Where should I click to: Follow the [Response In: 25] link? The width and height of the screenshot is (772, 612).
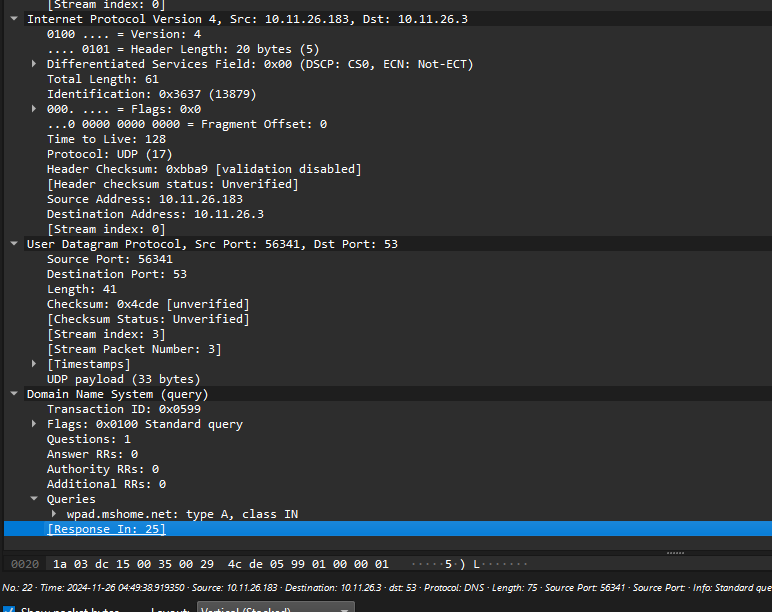pyautogui.click(x=106, y=529)
